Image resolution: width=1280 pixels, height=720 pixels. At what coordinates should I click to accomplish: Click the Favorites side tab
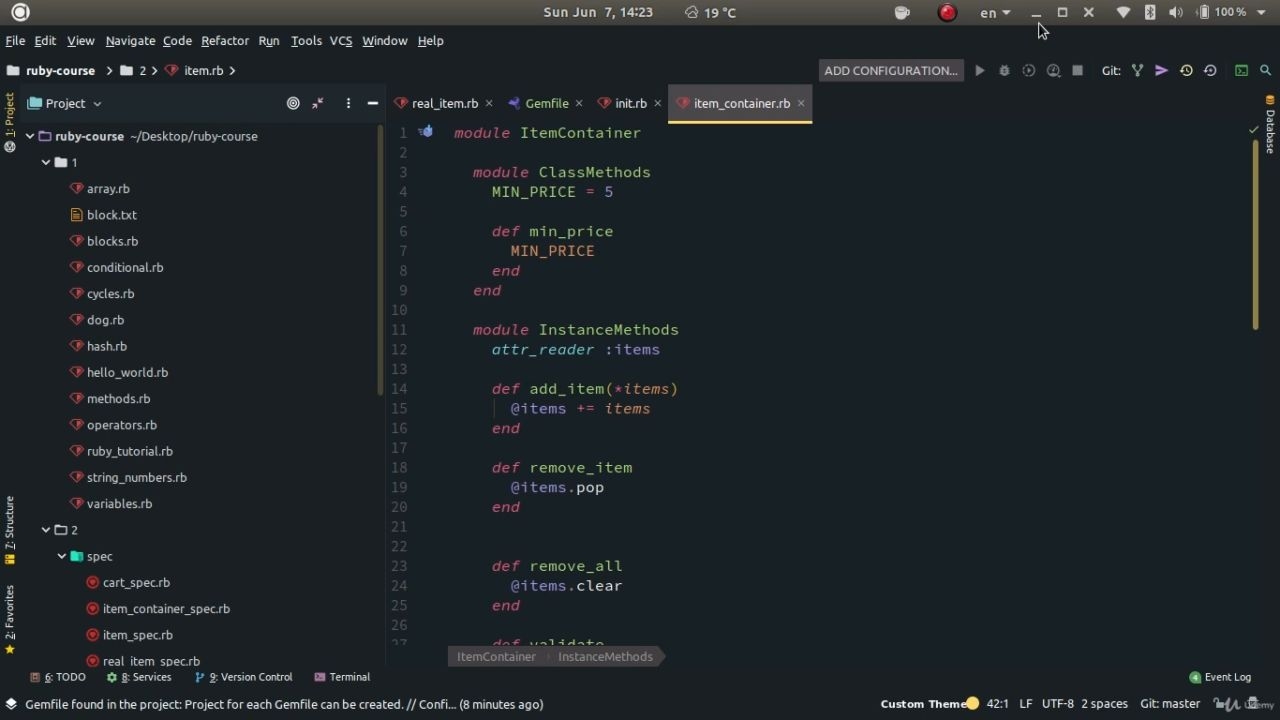click(10, 619)
